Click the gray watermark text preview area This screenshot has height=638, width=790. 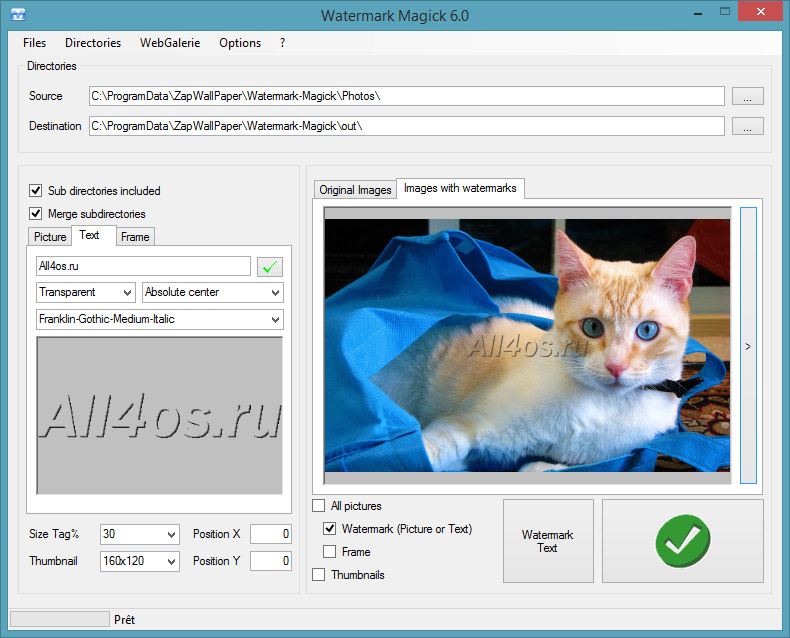coord(159,416)
